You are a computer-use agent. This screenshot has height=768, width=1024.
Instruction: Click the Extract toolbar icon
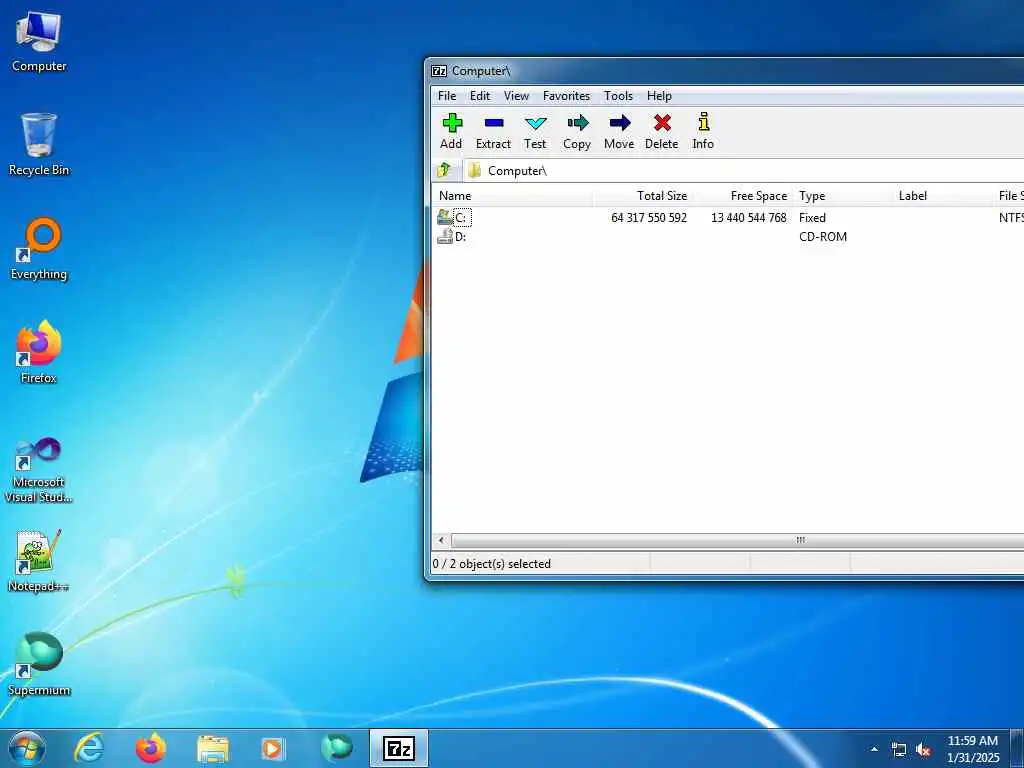click(493, 131)
